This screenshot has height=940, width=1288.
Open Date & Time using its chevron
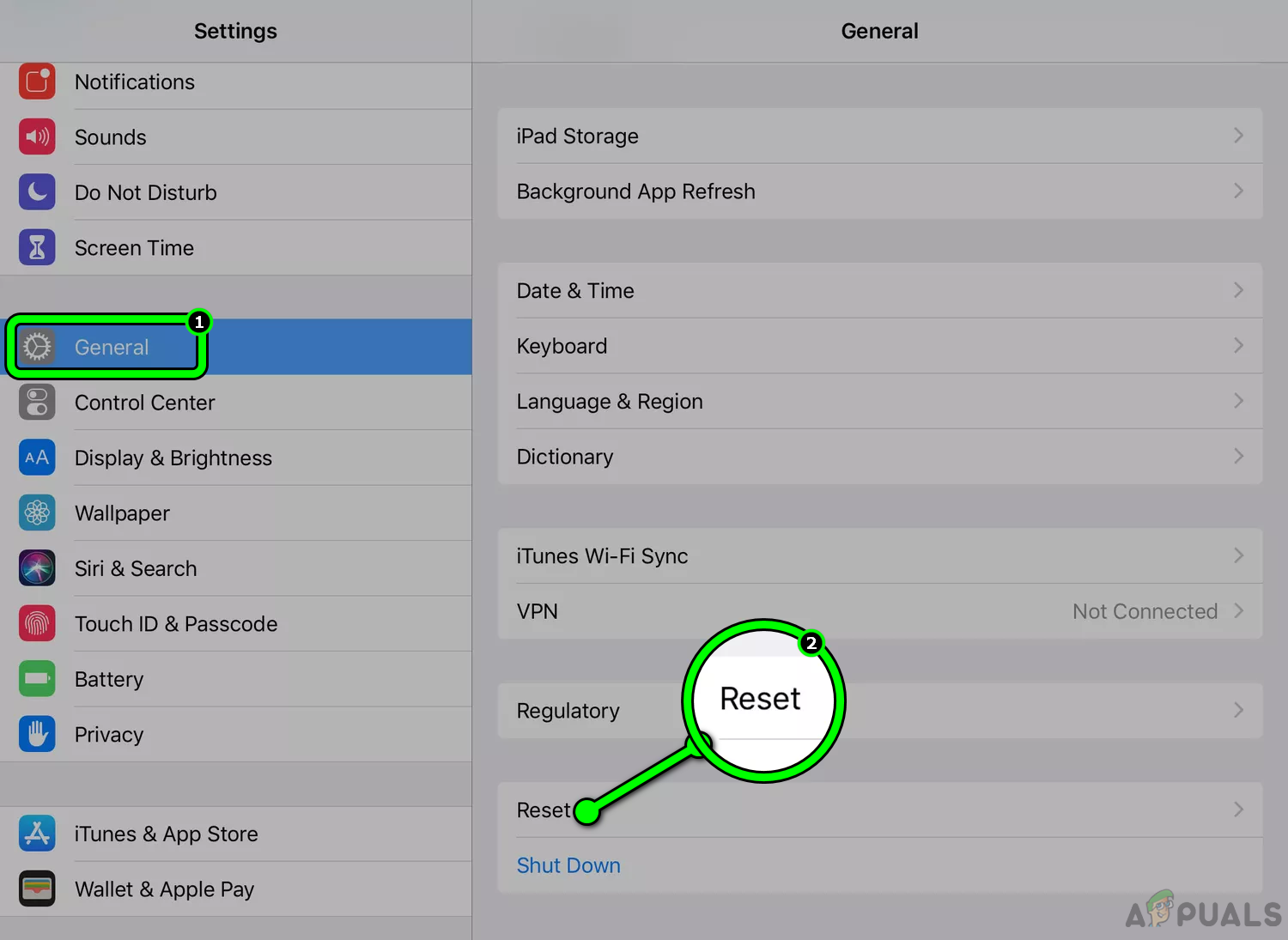[1238, 290]
